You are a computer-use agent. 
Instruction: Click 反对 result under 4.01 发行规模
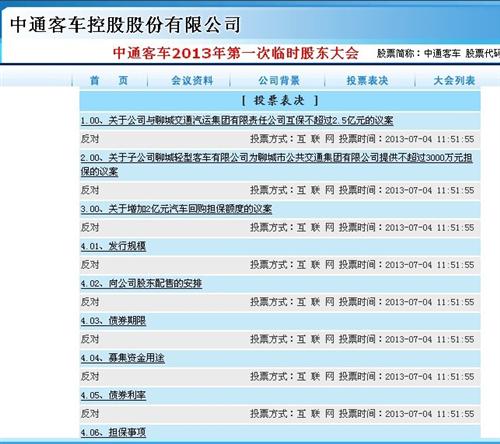pos(90,265)
